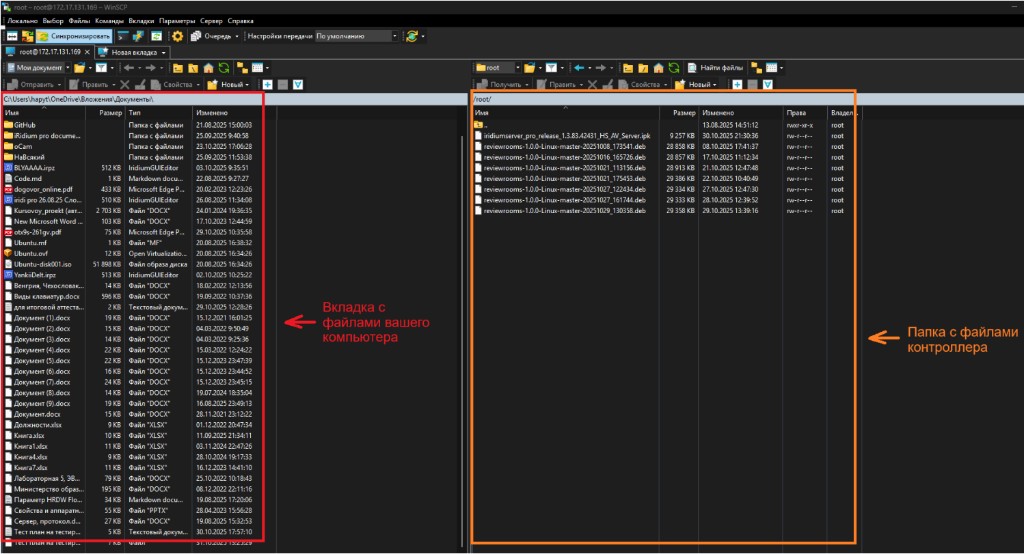Open the По умолчанию transfer settings dropdown

[356, 37]
